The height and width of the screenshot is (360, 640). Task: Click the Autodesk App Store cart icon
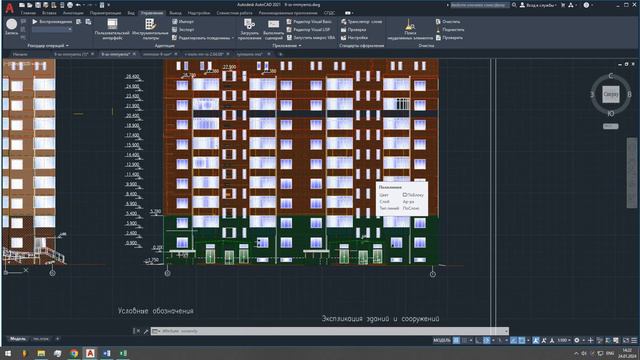(563, 5)
